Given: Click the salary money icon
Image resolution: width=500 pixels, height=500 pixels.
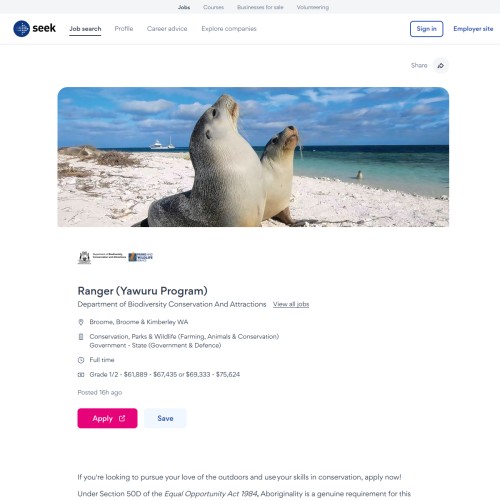Looking at the screenshot, I should [81, 375].
